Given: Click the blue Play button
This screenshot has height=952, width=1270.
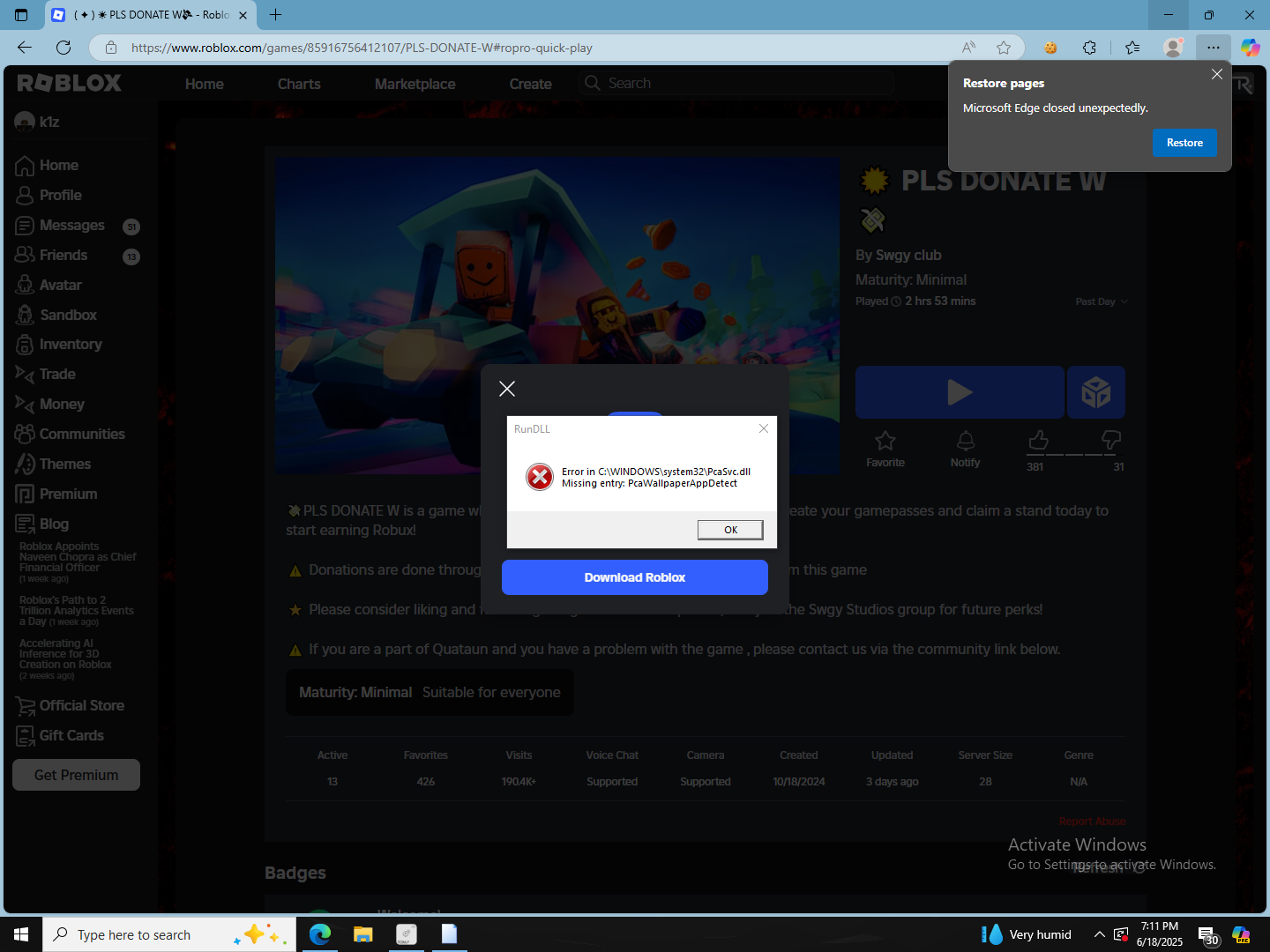Looking at the screenshot, I should 960,392.
